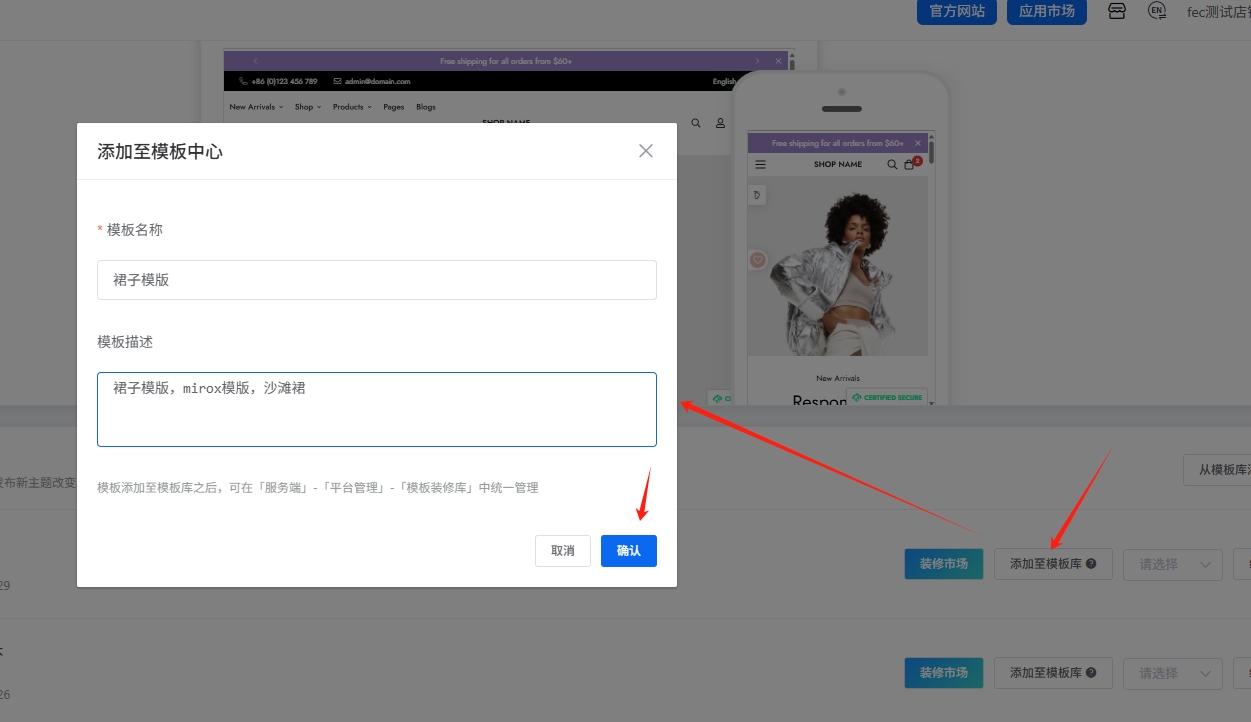1251x722 pixels.
Task: Click the heart wishlist icon in mobile preview
Action: point(758,260)
